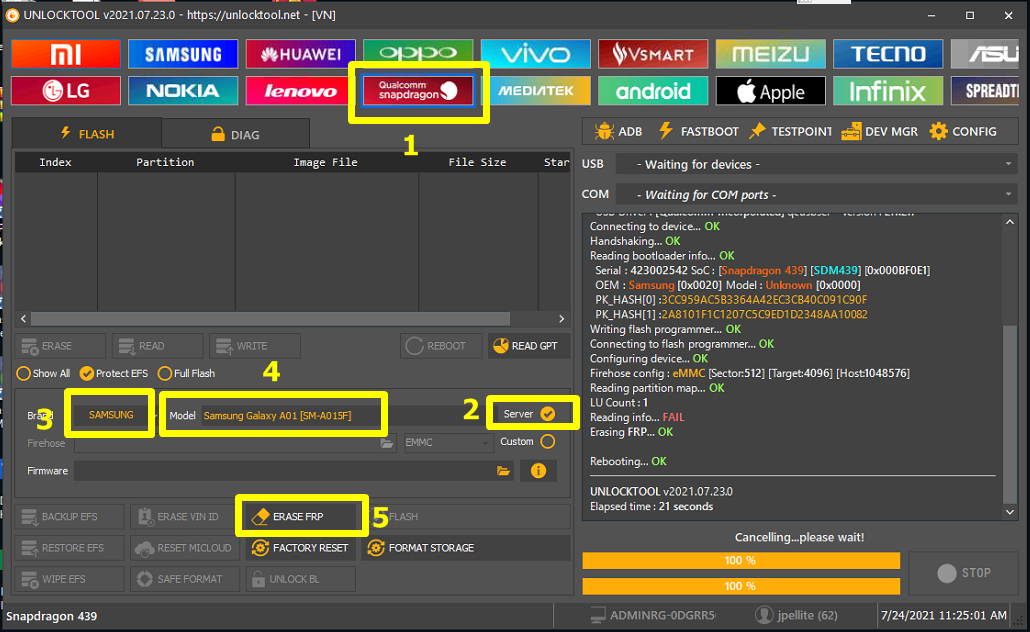Open the Testpoint guide

pyautogui.click(x=790, y=131)
